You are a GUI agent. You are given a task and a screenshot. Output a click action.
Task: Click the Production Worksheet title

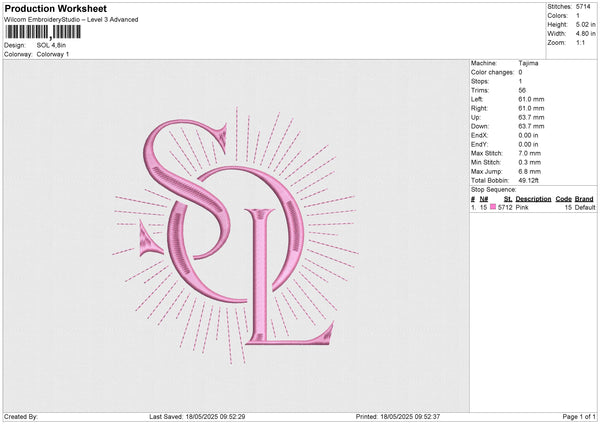coord(57,8)
